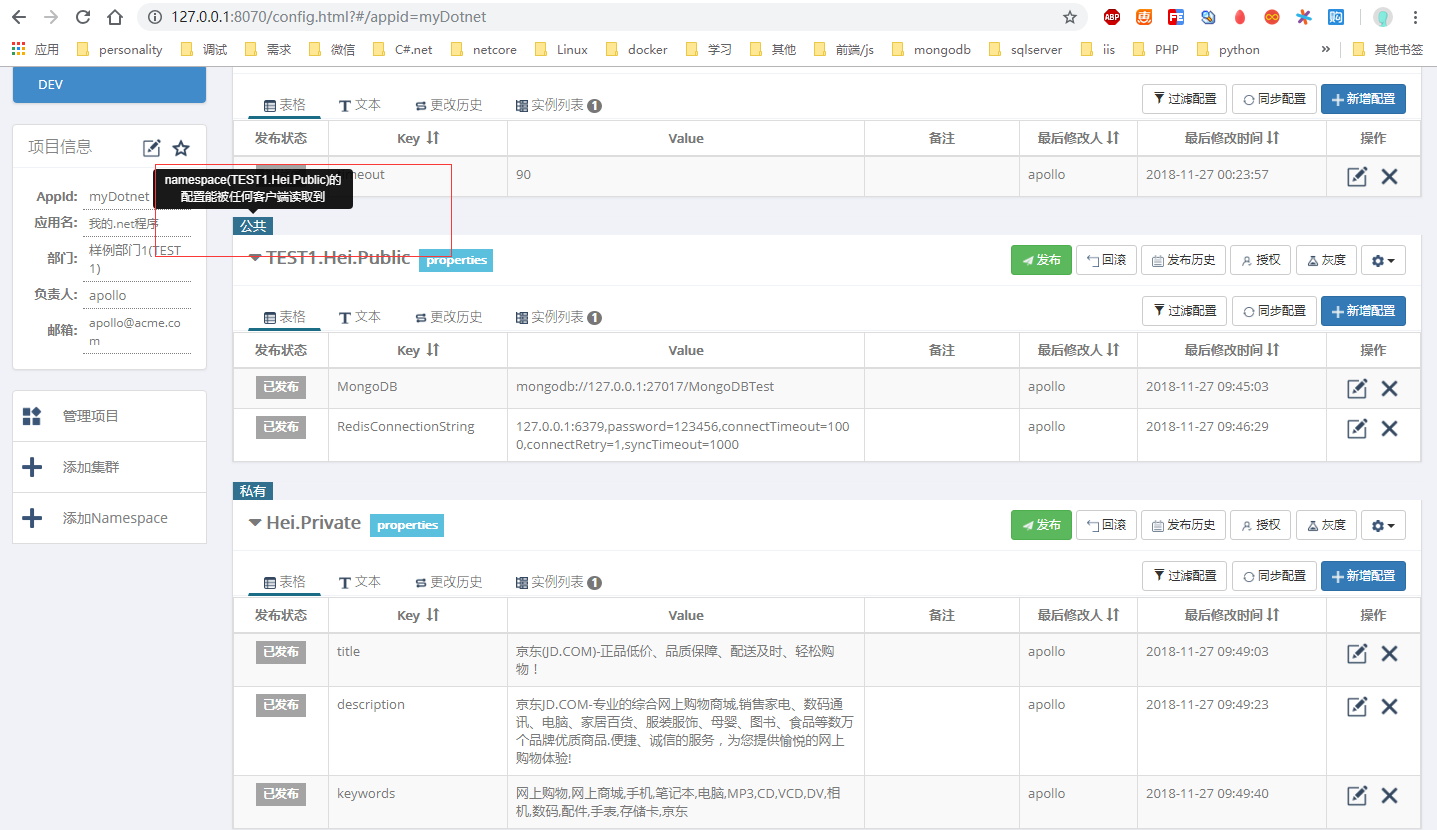1437x830 pixels.
Task: Click 授权 for Hei.Private
Action: coord(1260,525)
